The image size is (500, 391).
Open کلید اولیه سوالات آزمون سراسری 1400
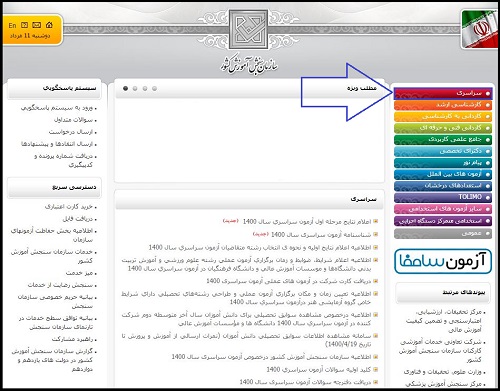point(319,369)
